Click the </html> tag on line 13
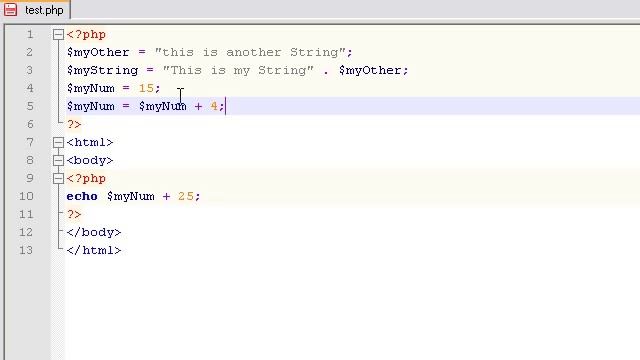 94,250
